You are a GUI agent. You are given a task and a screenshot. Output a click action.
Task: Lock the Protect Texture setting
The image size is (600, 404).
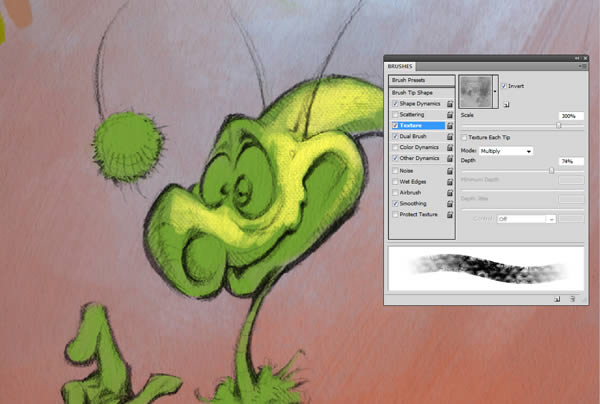coord(450,214)
